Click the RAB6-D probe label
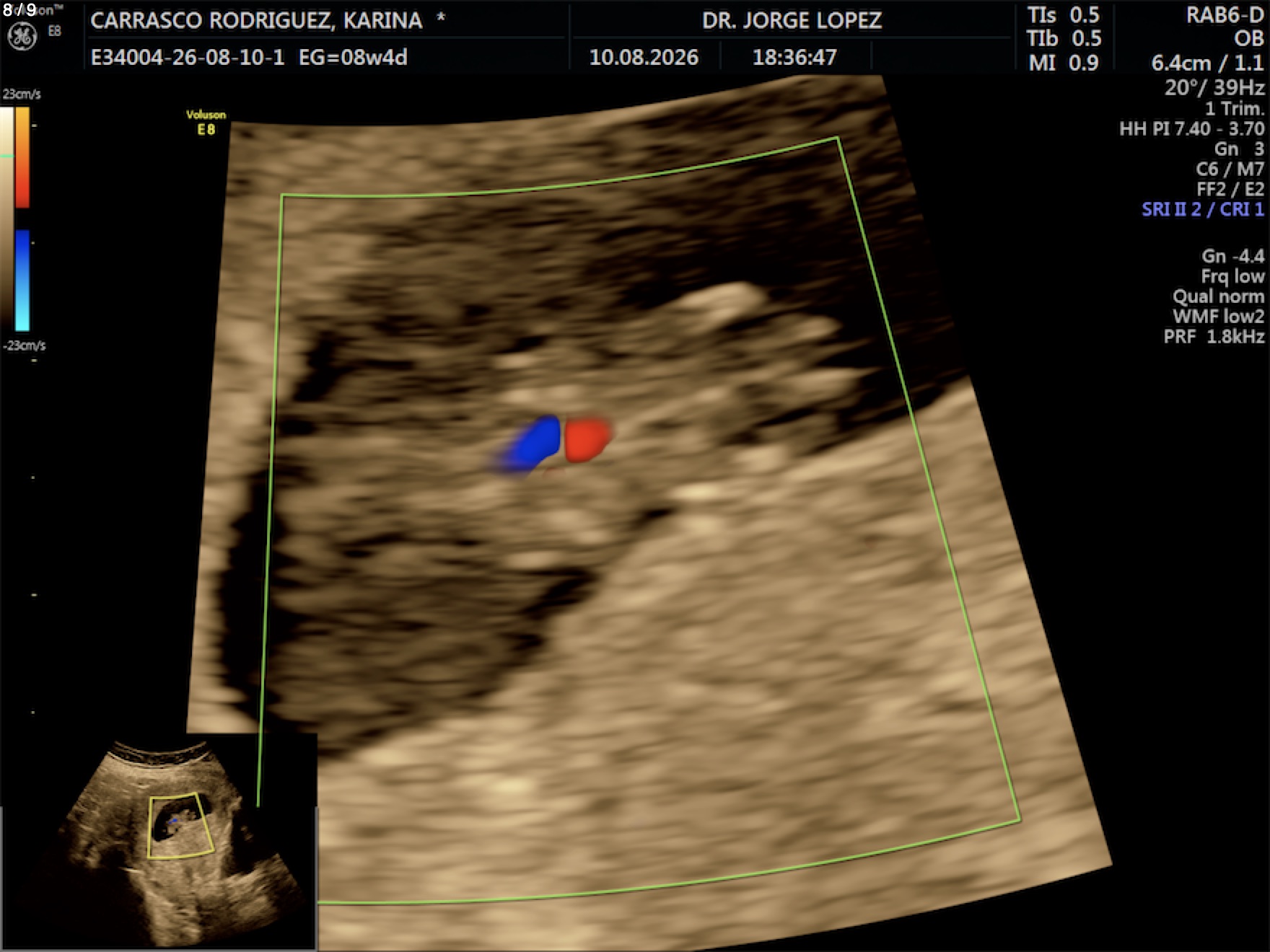Viewport: 1270px width, 952px height. click(1225, 15)
